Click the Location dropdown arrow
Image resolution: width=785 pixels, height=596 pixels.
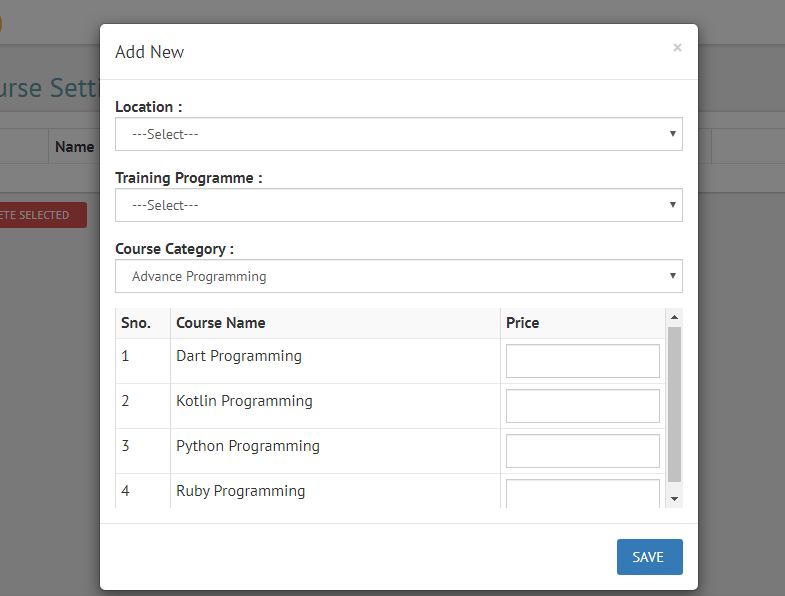(x=672, y=134)
